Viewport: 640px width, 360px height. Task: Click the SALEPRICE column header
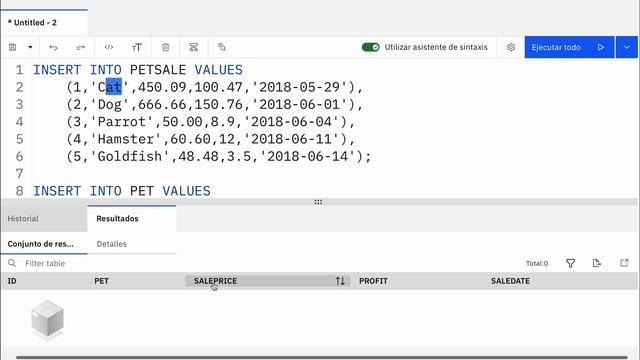pos(215,281)
